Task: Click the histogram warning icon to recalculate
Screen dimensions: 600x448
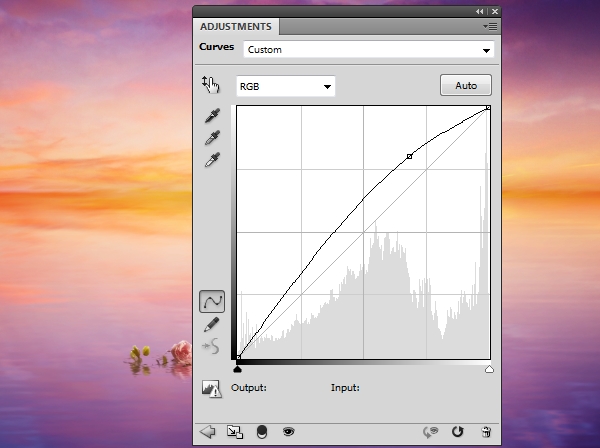Action: pos(211,389)
